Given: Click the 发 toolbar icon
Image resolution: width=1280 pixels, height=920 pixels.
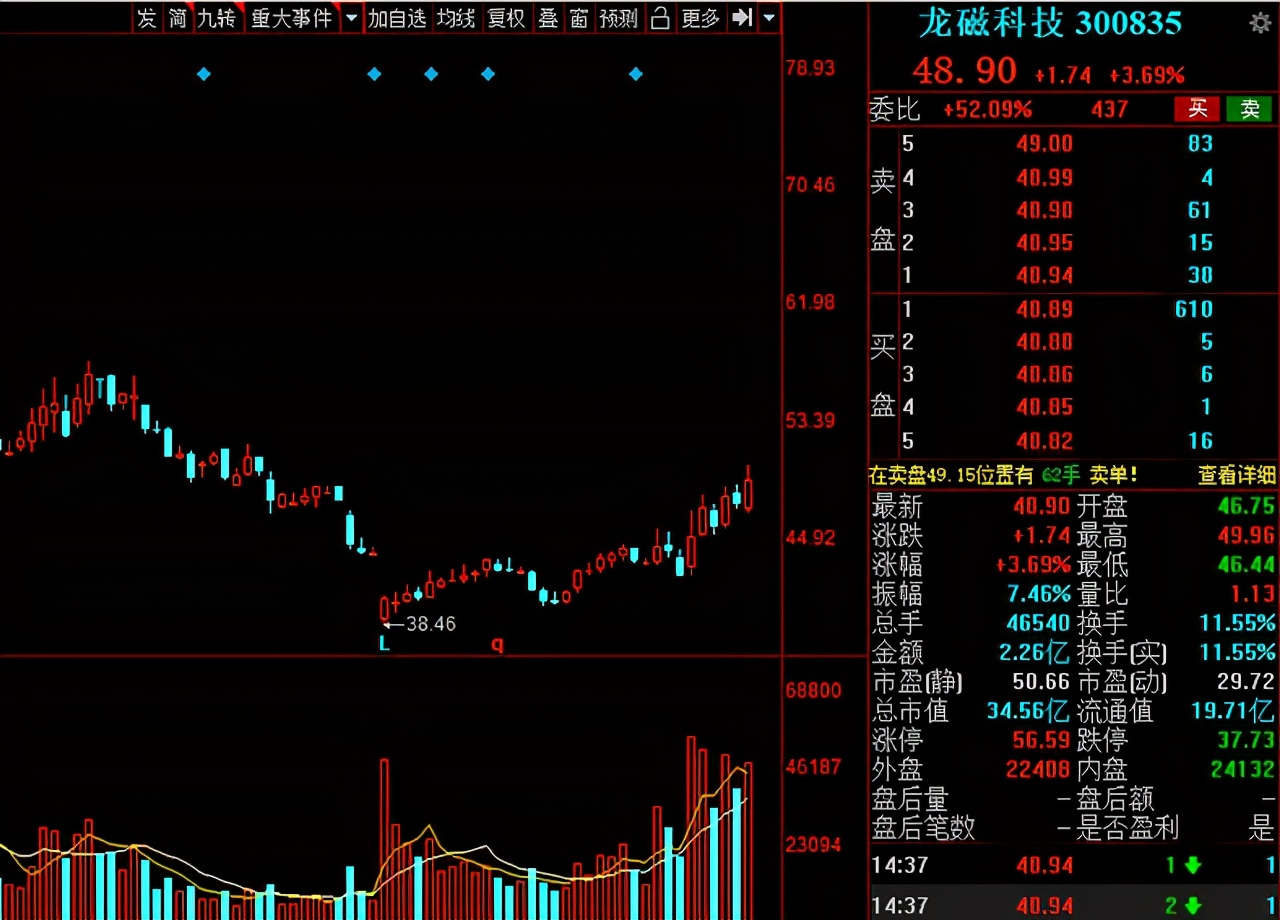Looking at the screenshot, I should point(146,18).
